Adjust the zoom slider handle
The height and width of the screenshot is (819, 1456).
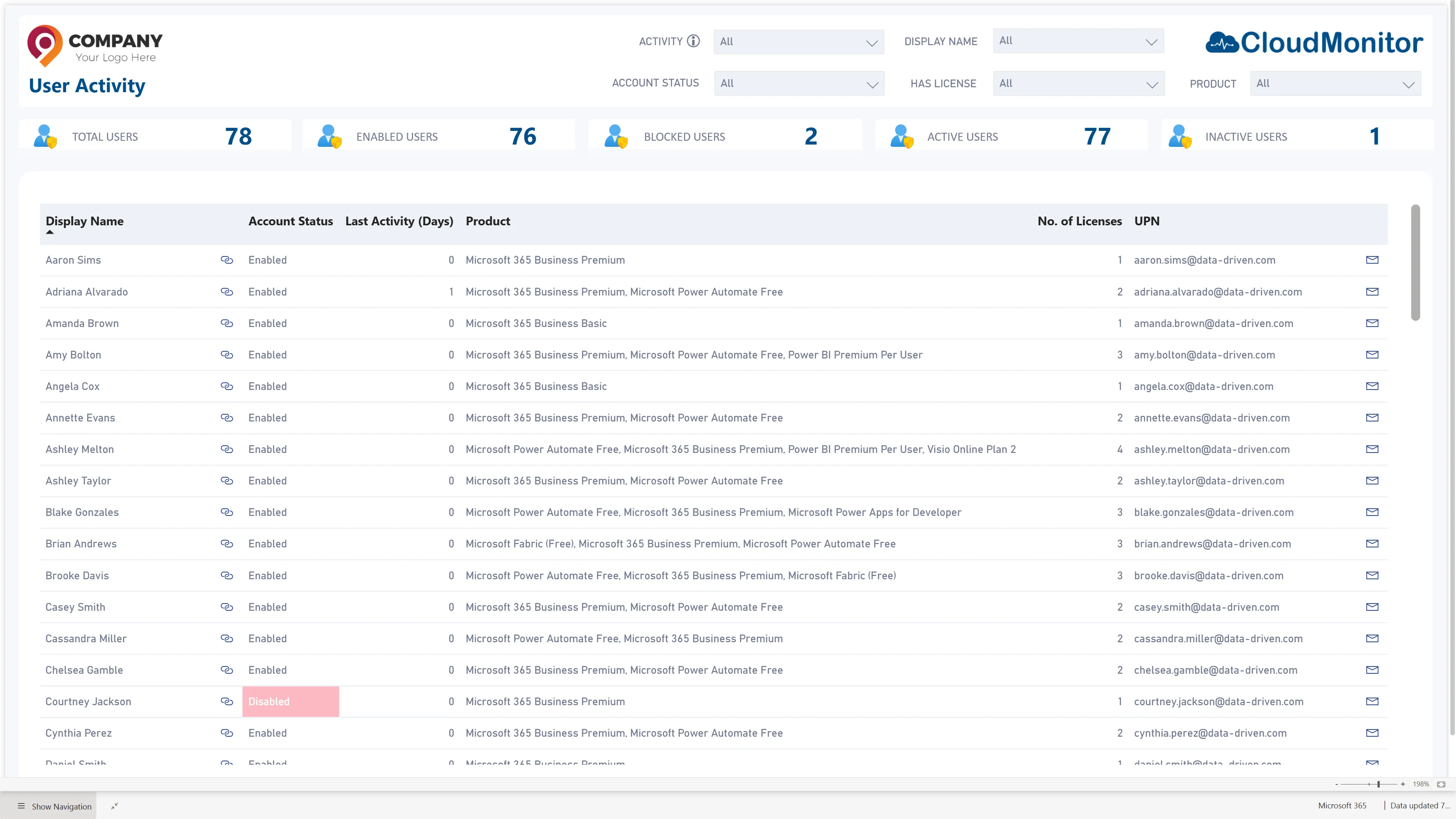click(1379, 784)
